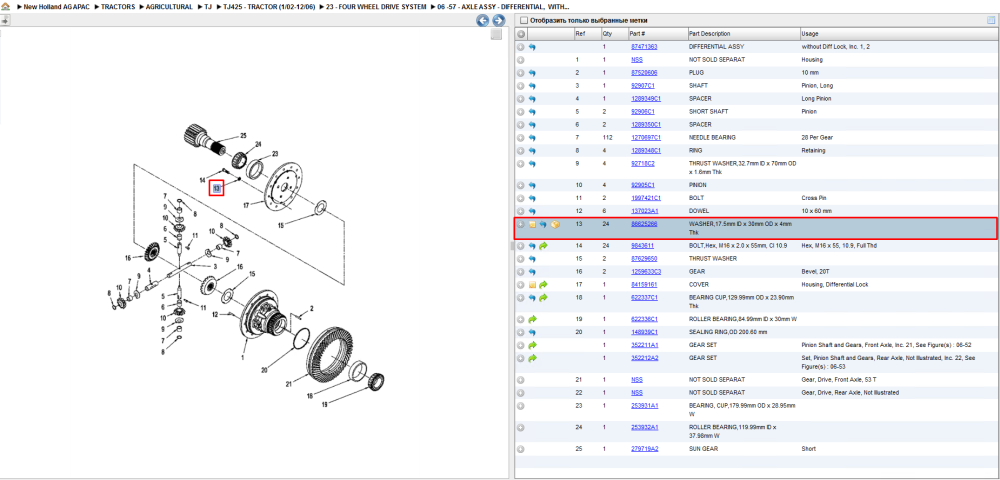Sort by Part # column header
This screenshot has width=1000, height=480.
click(657, 34)
